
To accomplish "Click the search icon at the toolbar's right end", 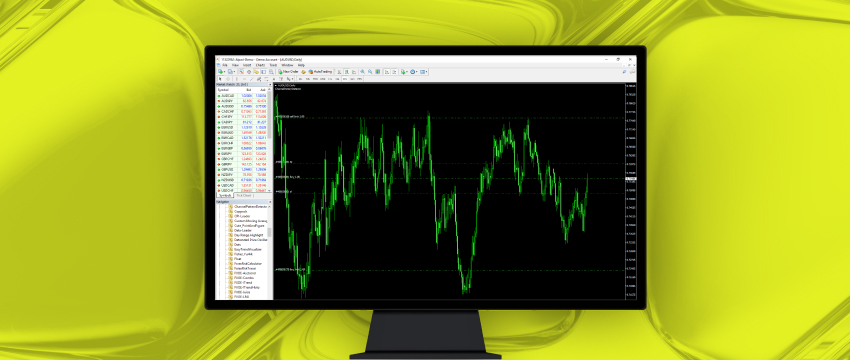I will pyautogui.click(x=624, y=72).
